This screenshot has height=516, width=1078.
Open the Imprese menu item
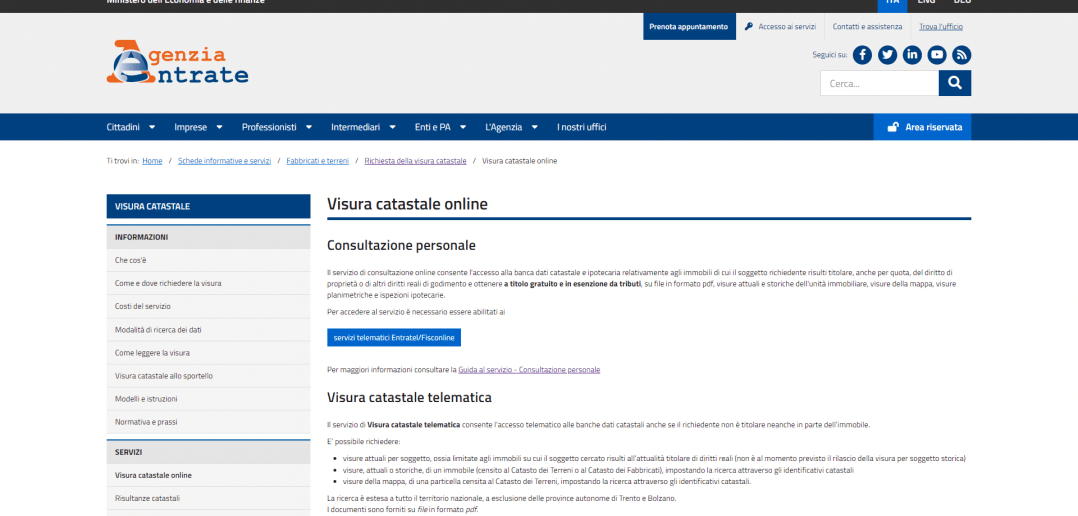tap(190, 127)
